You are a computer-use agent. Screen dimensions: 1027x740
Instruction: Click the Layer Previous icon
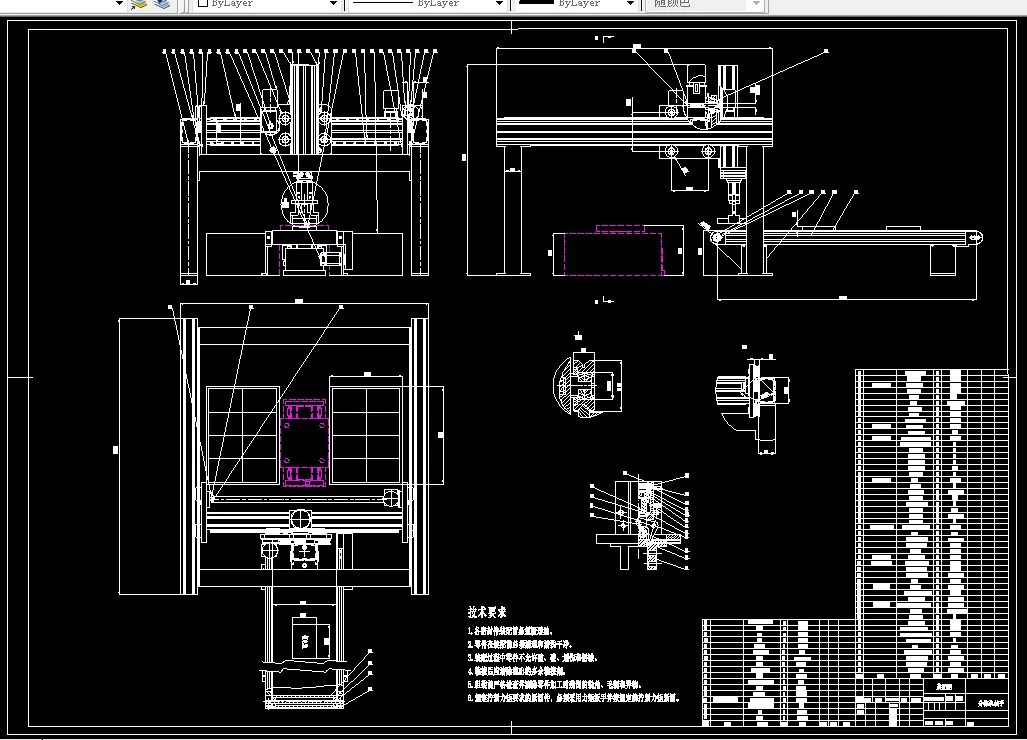click(162, 4)
